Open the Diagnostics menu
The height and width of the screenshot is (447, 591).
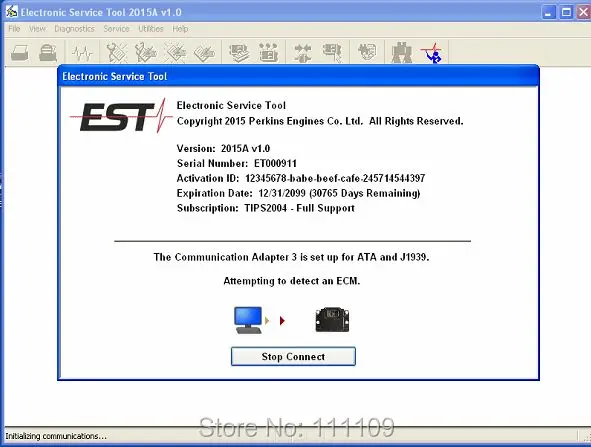tap(75, 29)
